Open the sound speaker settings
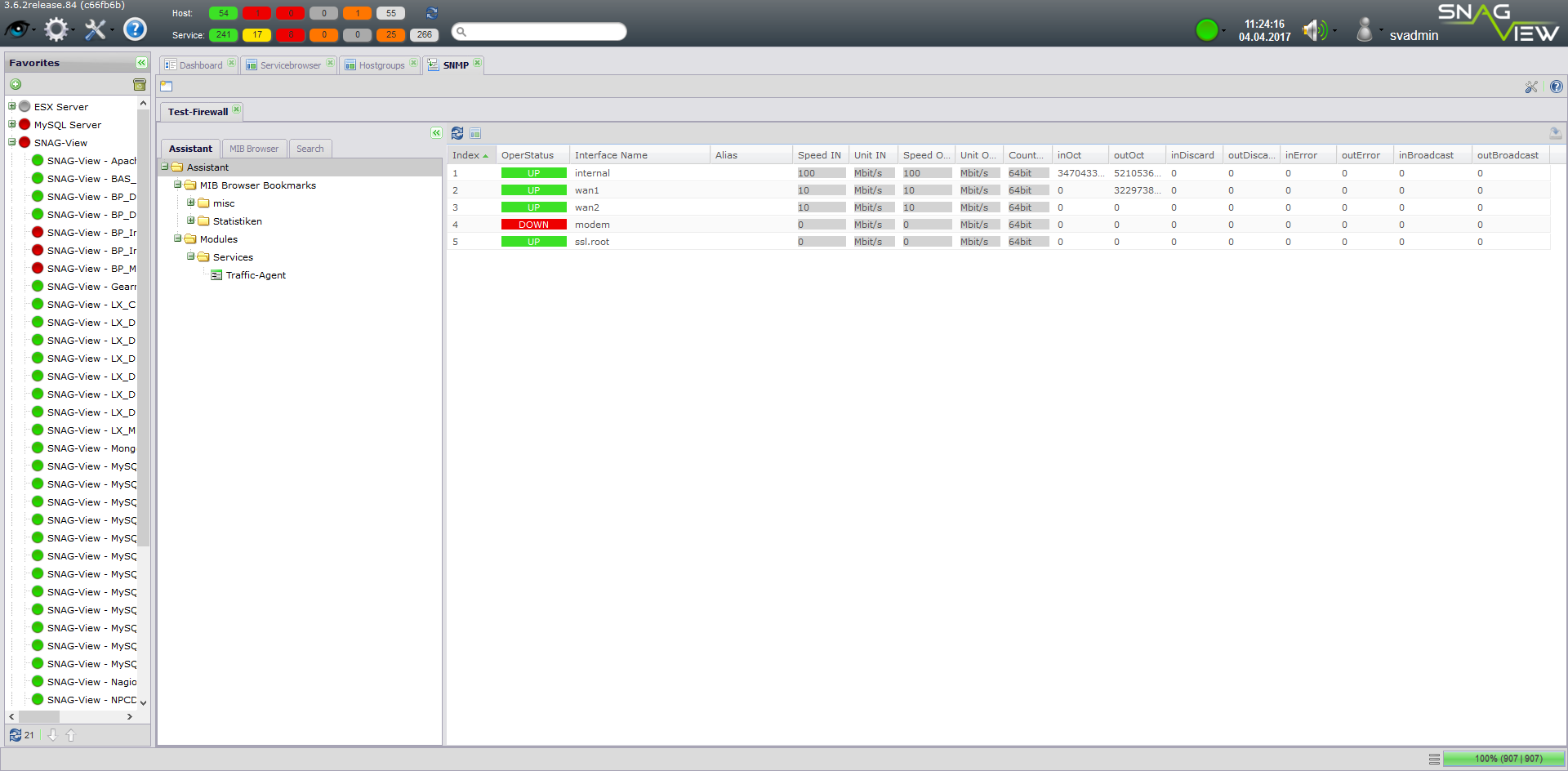 point(1315,30)
